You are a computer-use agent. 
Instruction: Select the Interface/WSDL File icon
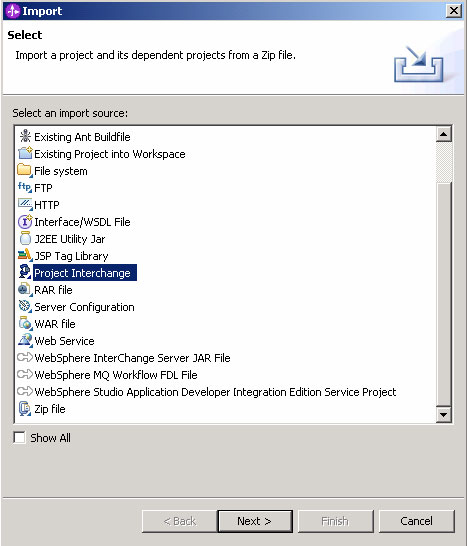click(x=25, y=221)
